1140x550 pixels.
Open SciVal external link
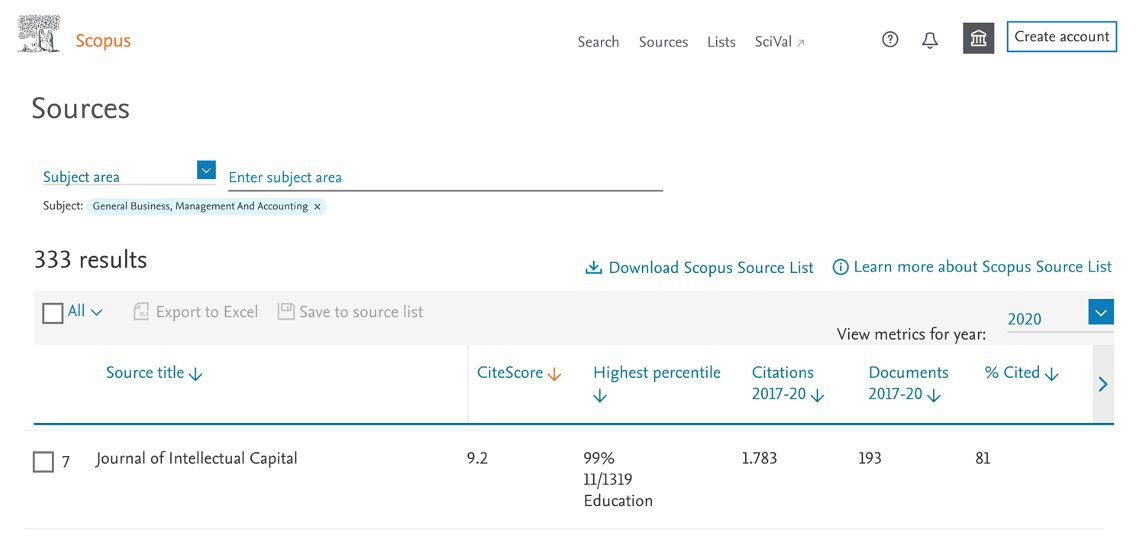click(779, 42)
